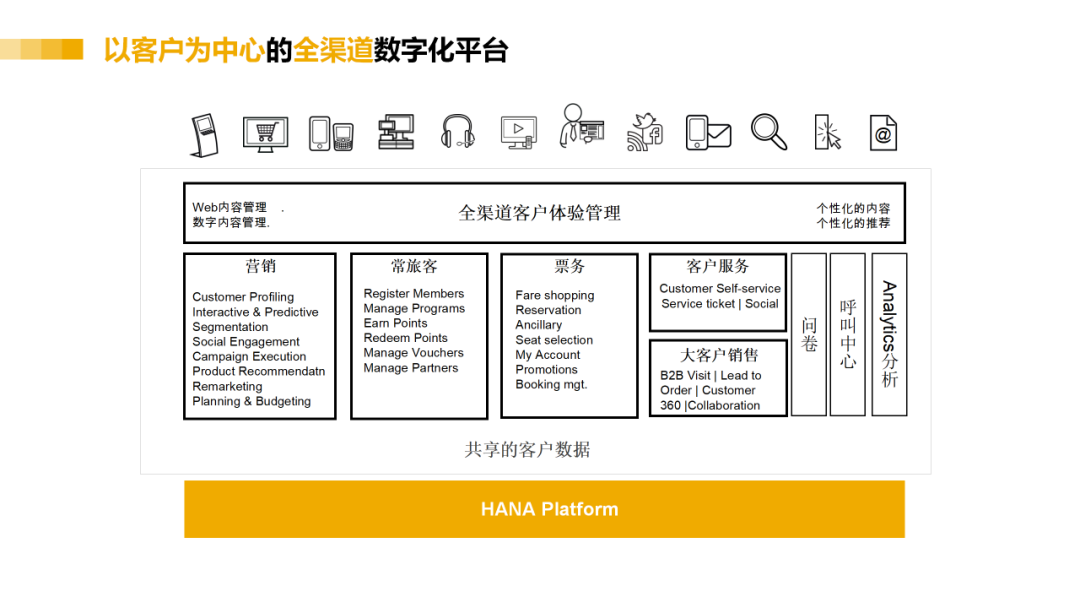
Task: Click the cursor click-through icon
Action: tap(828, 132)
